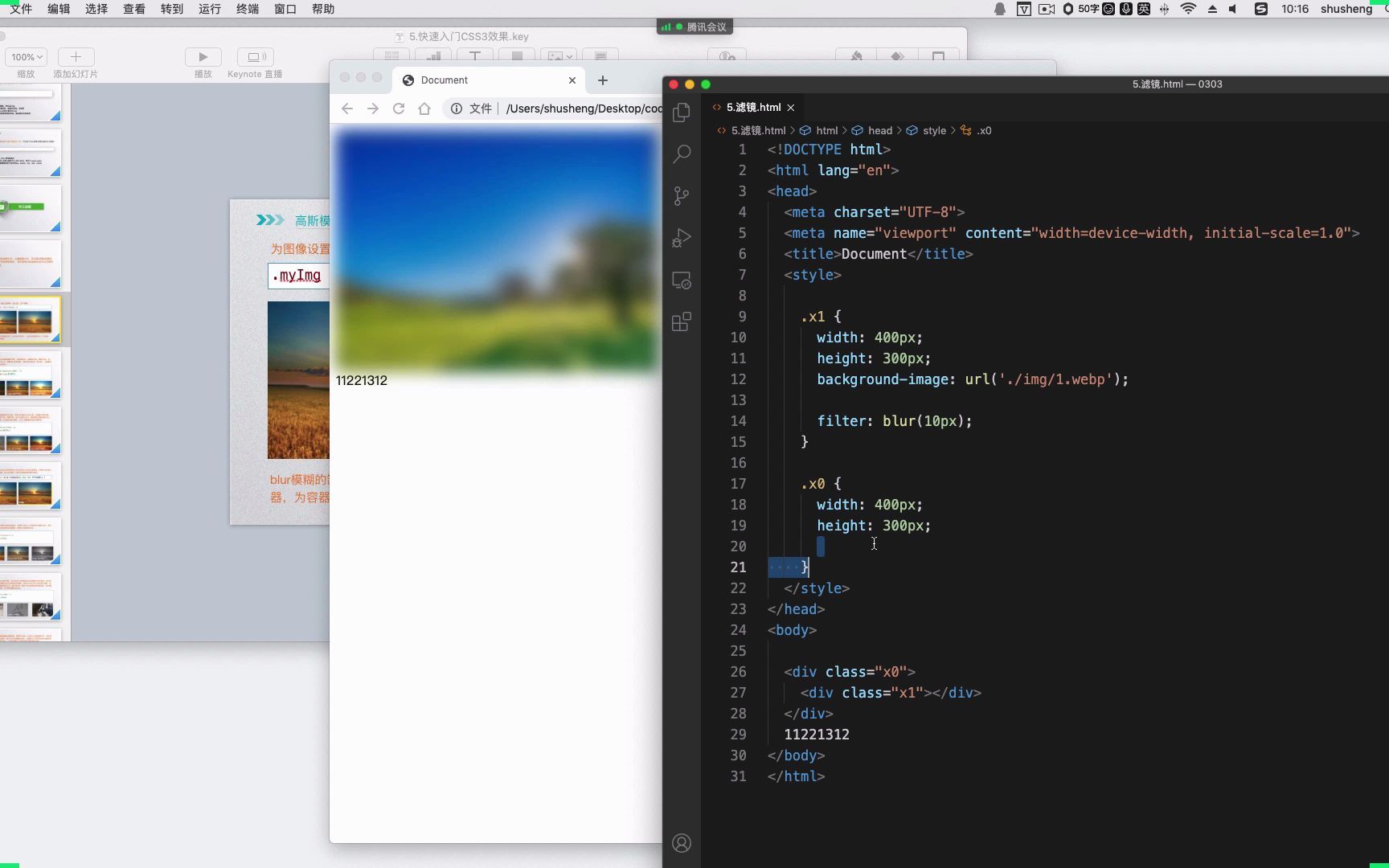Open Remote Explorer view in activity bar

[x=682, y=280]
